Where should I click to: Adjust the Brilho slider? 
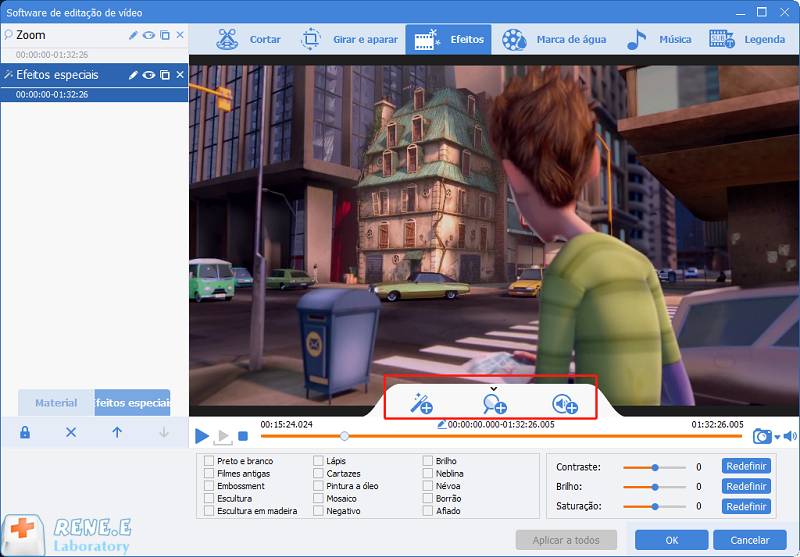tap(655, 487)
